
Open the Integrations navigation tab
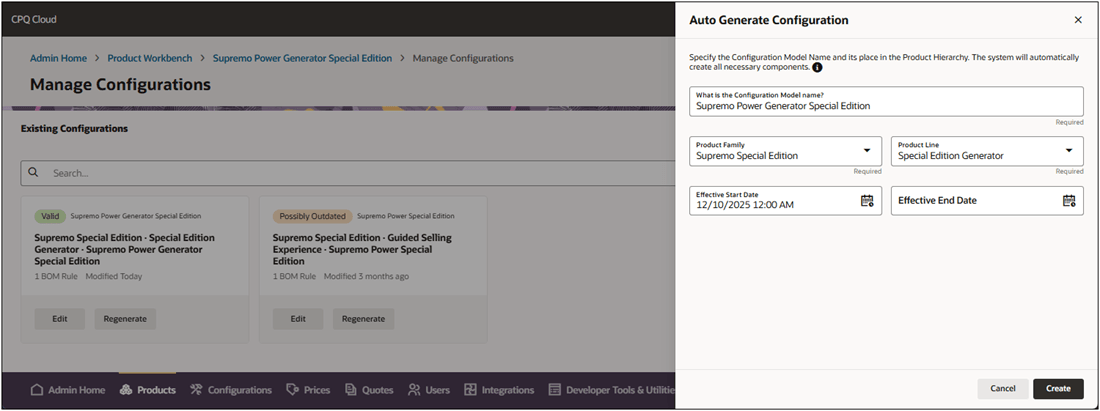click(x=499, y=390)
